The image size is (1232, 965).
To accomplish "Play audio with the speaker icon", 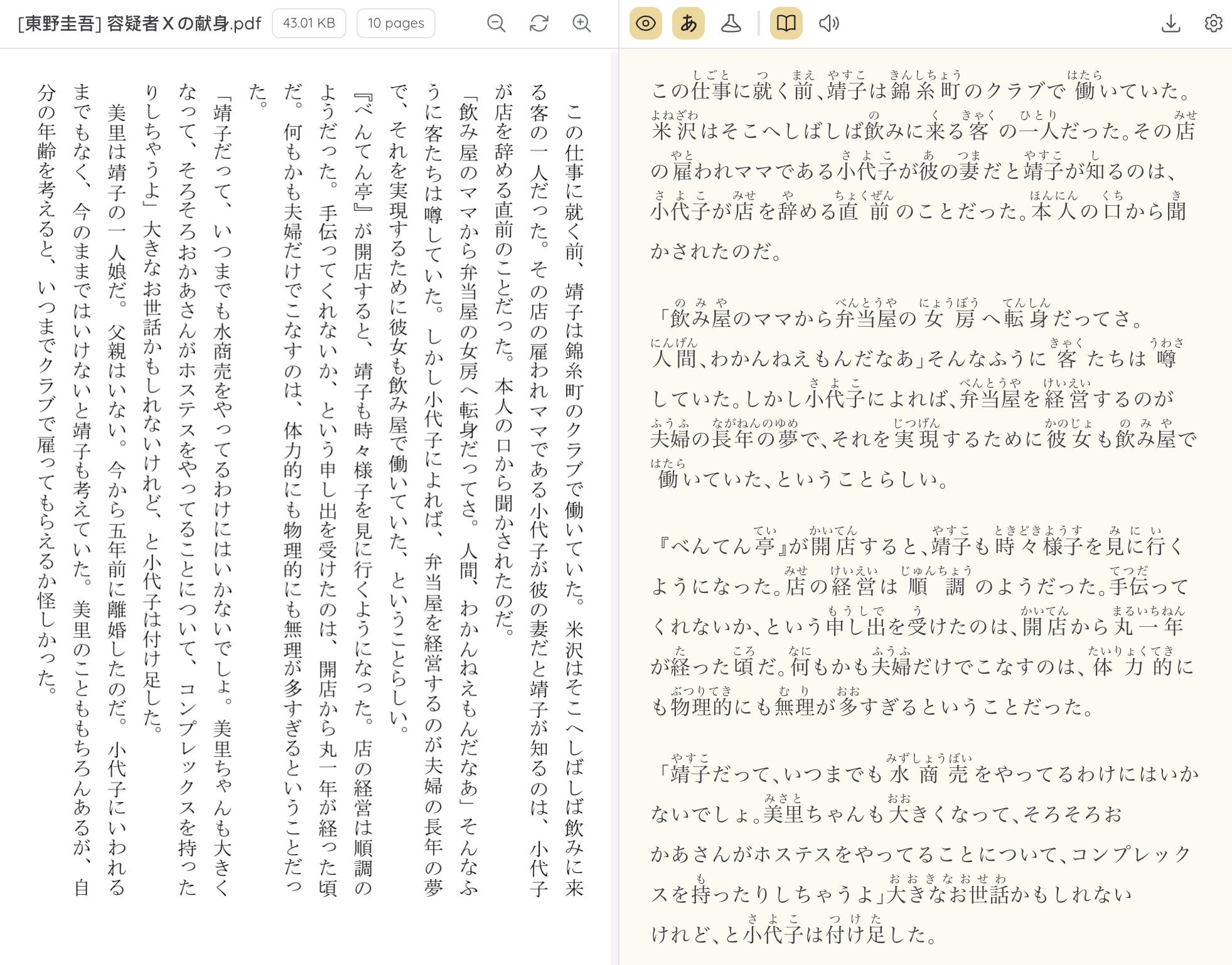I will pyautogui.click(x=828, y=24).
